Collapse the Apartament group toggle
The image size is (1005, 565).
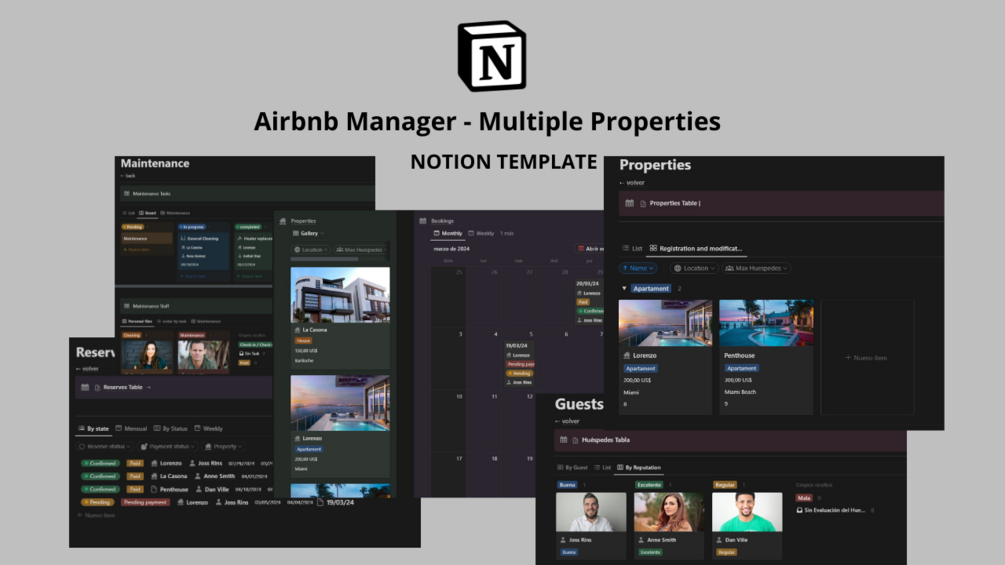click(624, 289)
